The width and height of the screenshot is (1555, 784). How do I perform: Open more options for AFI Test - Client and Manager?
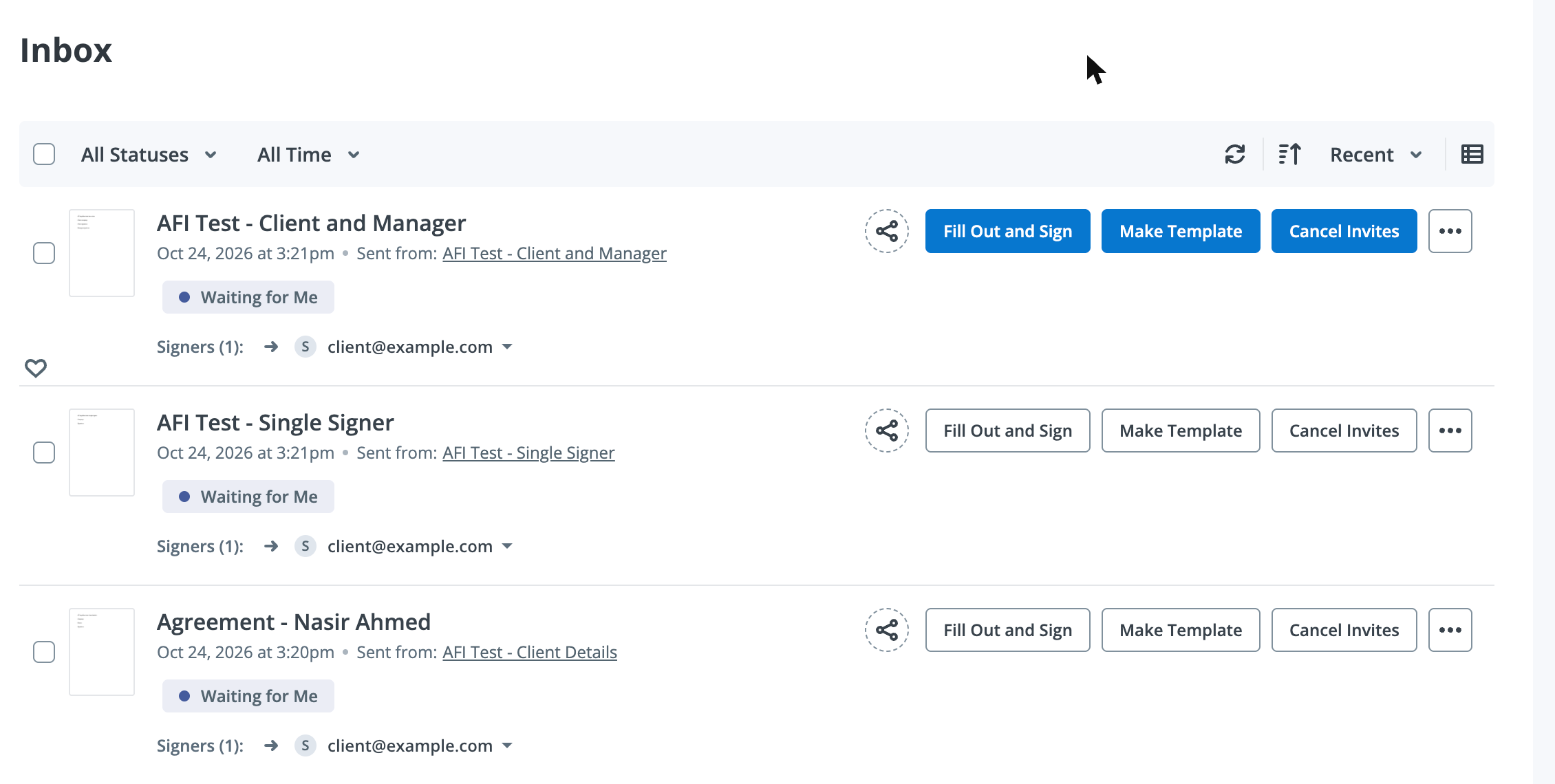click(x=1450, y=231)
